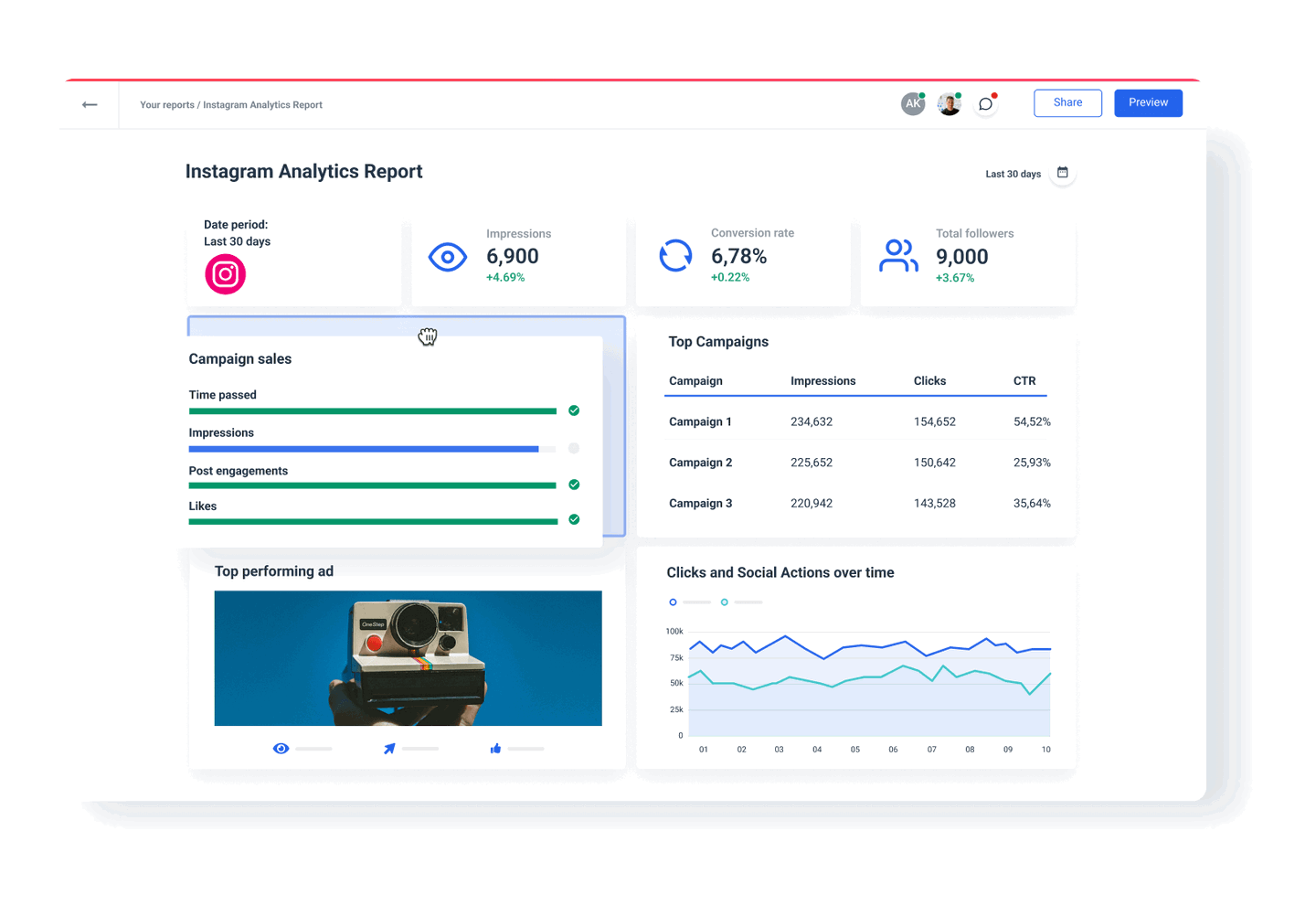Click the eye icon beside Impressions metric
The image size is (1316, 916).
pos(448,257)
